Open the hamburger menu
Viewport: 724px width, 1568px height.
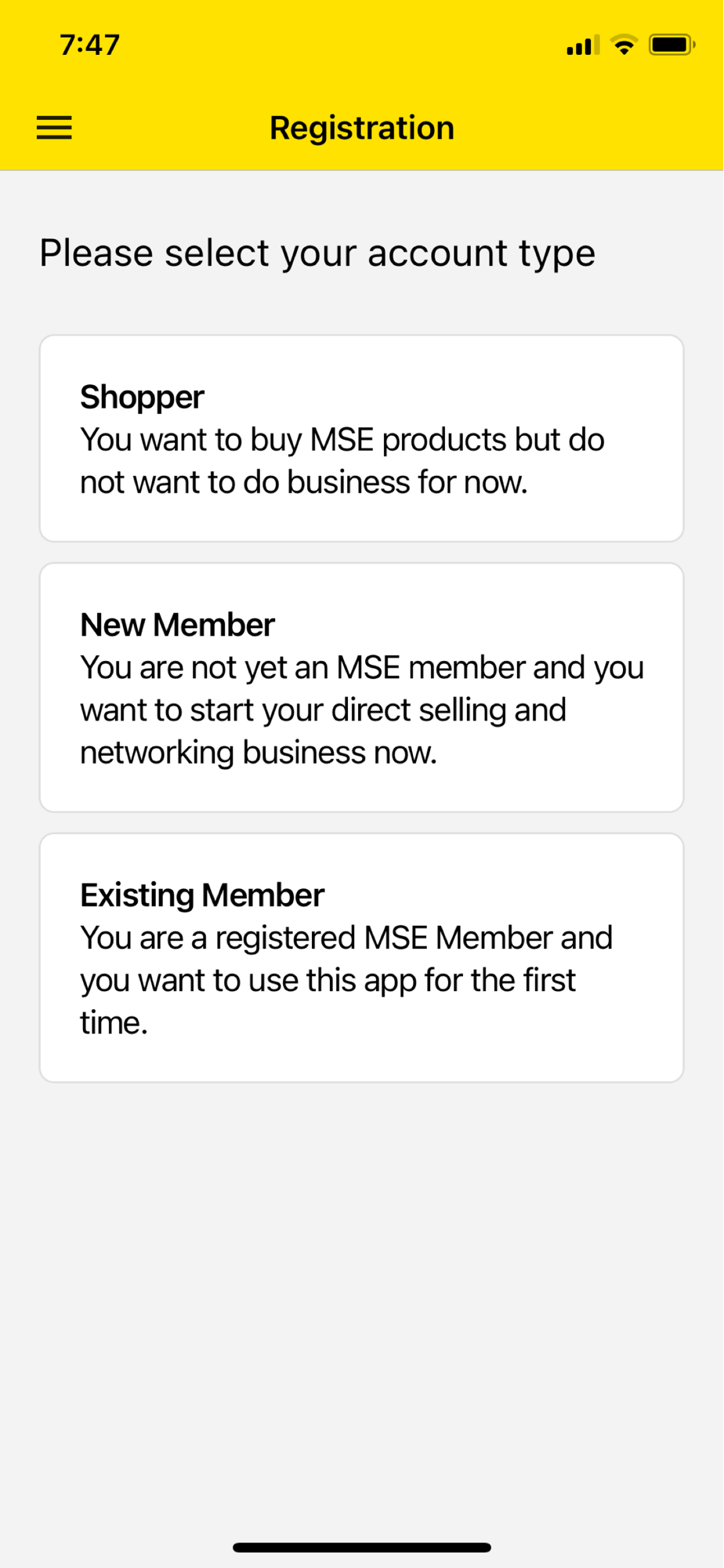(x=54, y=128)
